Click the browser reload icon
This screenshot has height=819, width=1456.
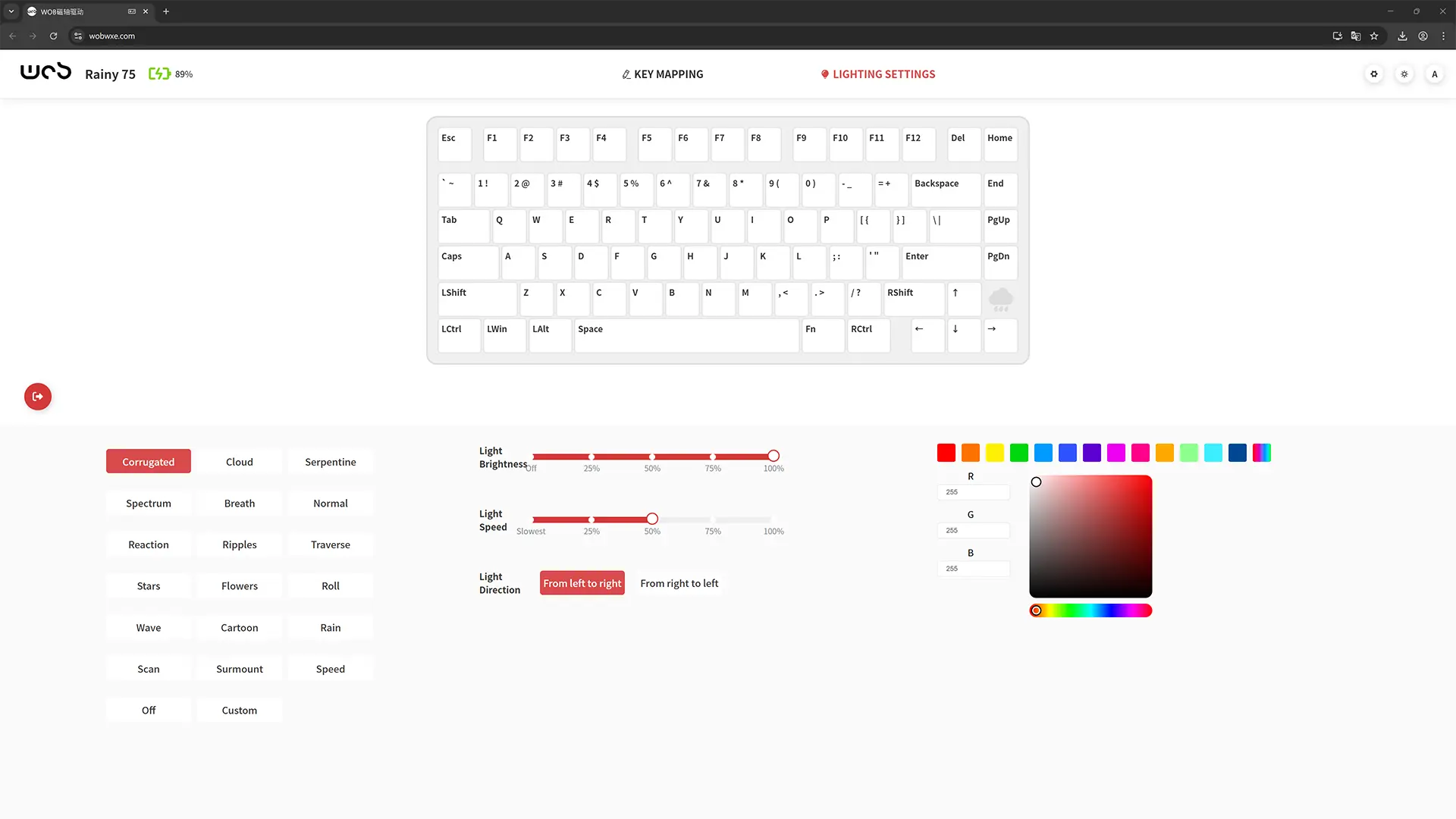(x=53, y=36)
